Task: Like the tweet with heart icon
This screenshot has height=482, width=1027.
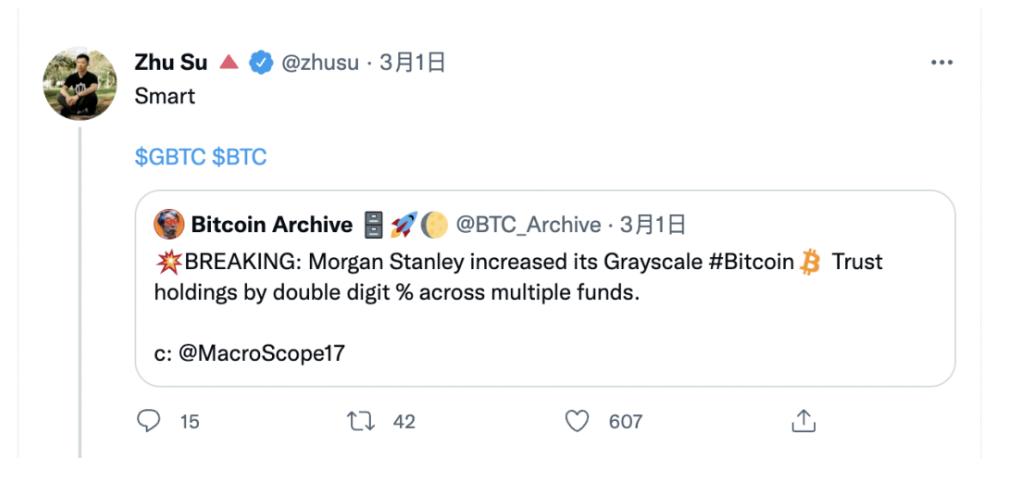Action: coord(577,422)
